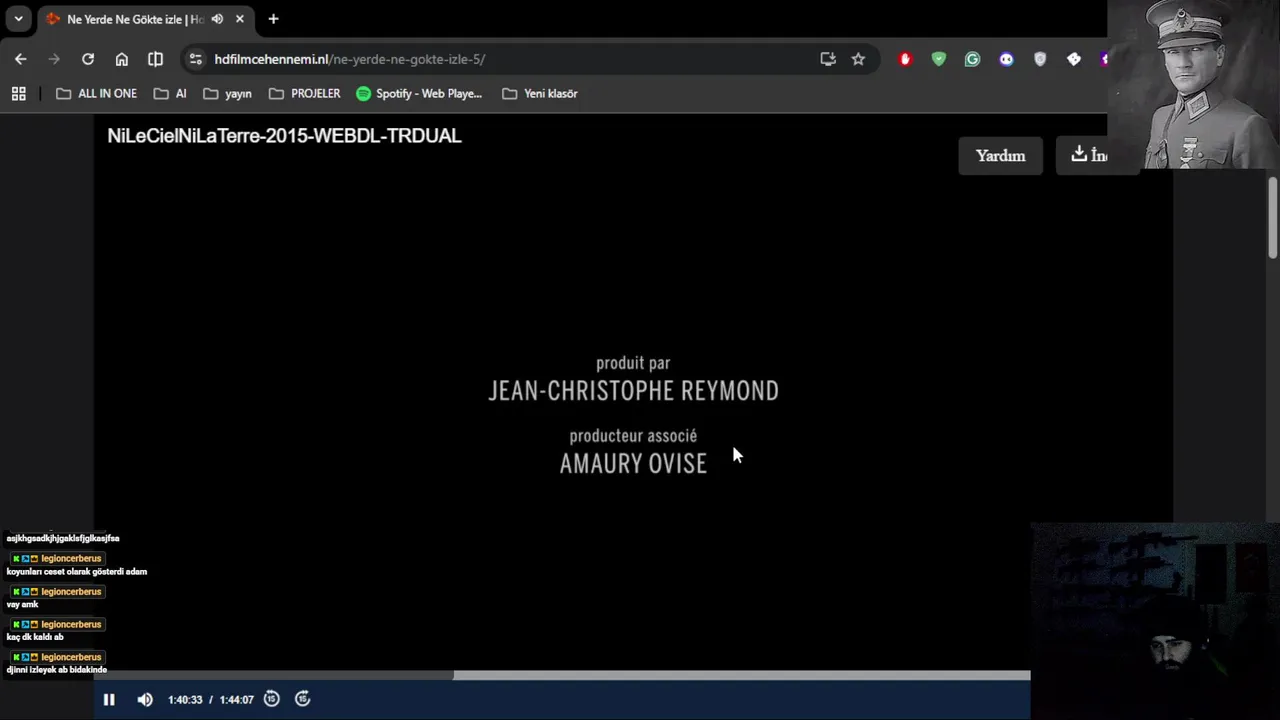
Task: Mute the tab via its speaker icon
Action: click(217, 19)
